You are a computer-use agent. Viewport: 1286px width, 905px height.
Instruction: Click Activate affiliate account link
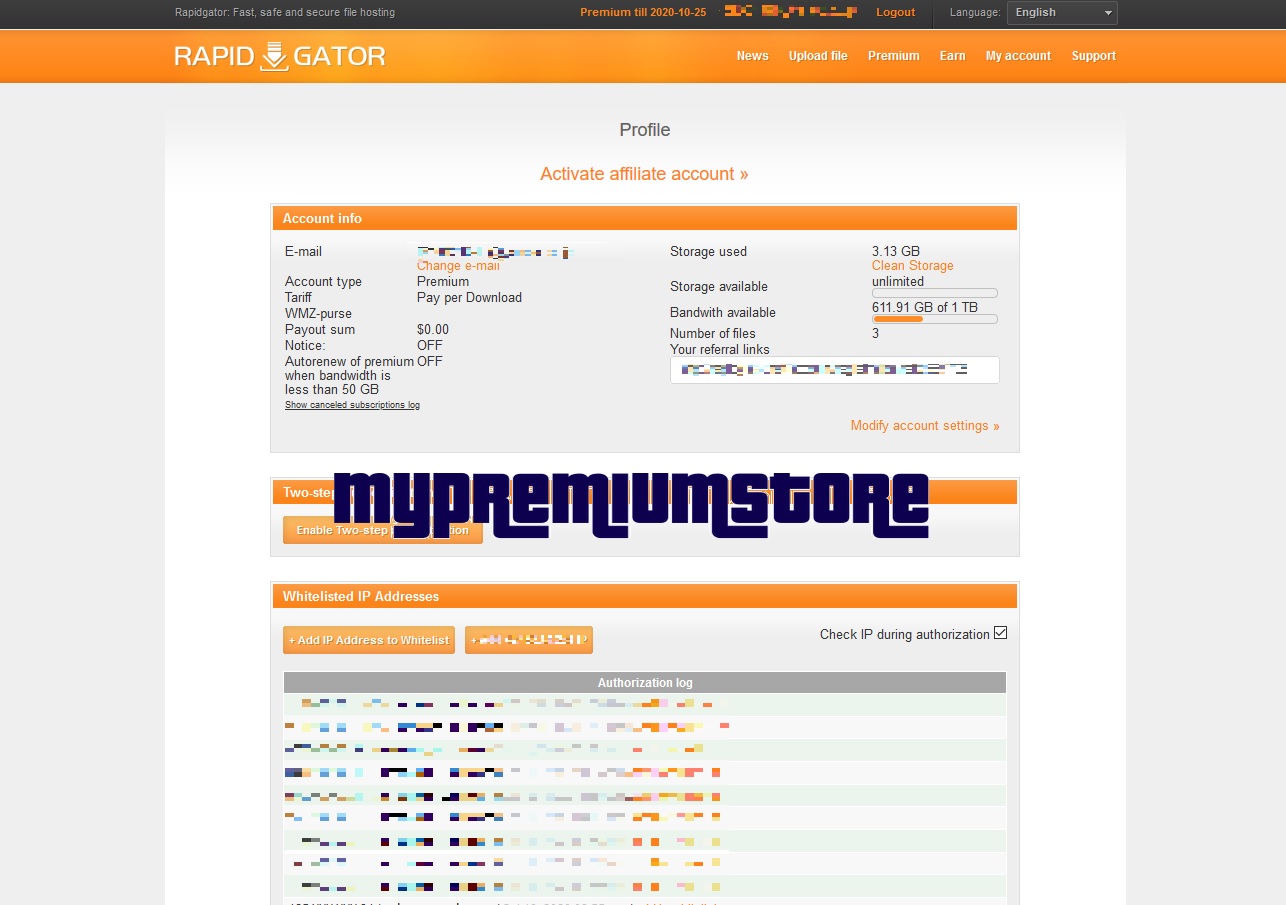coord(644,174)
